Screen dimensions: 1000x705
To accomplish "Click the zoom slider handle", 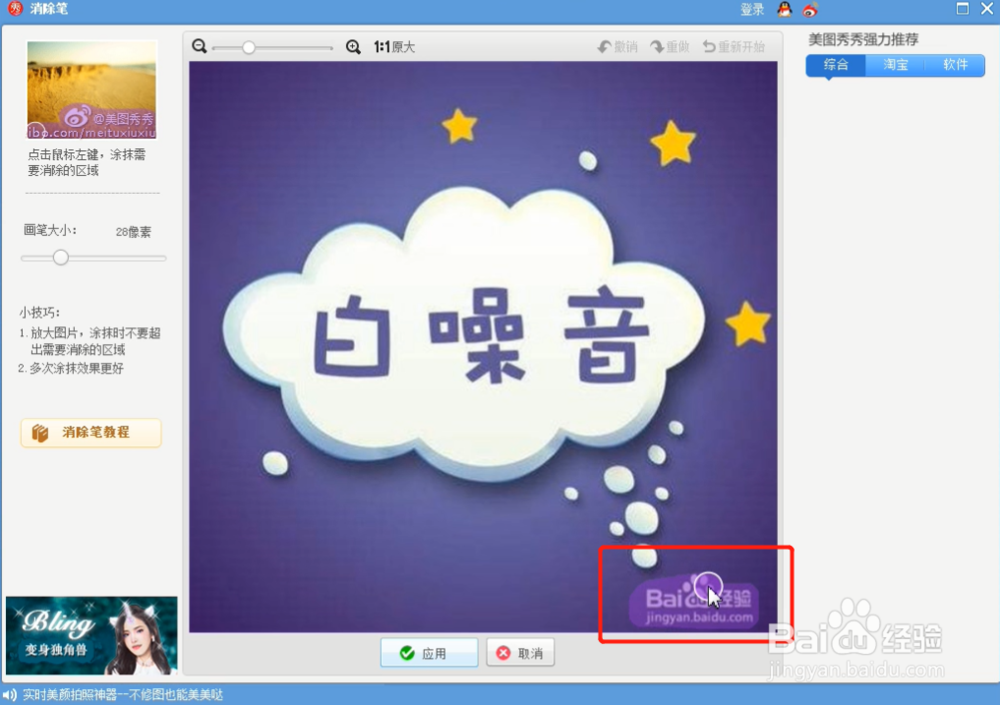I will [249, 47].
